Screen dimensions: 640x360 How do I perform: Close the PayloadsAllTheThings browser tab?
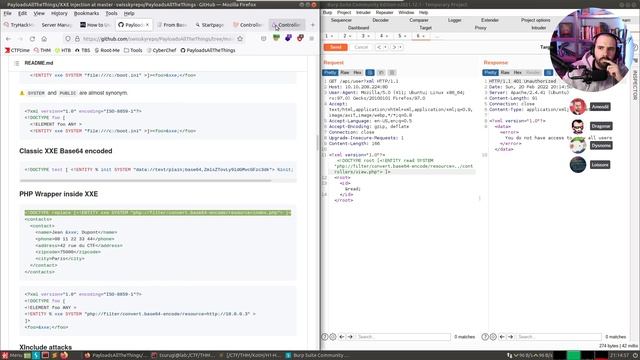pyautogui.click(x=147, y=25)
